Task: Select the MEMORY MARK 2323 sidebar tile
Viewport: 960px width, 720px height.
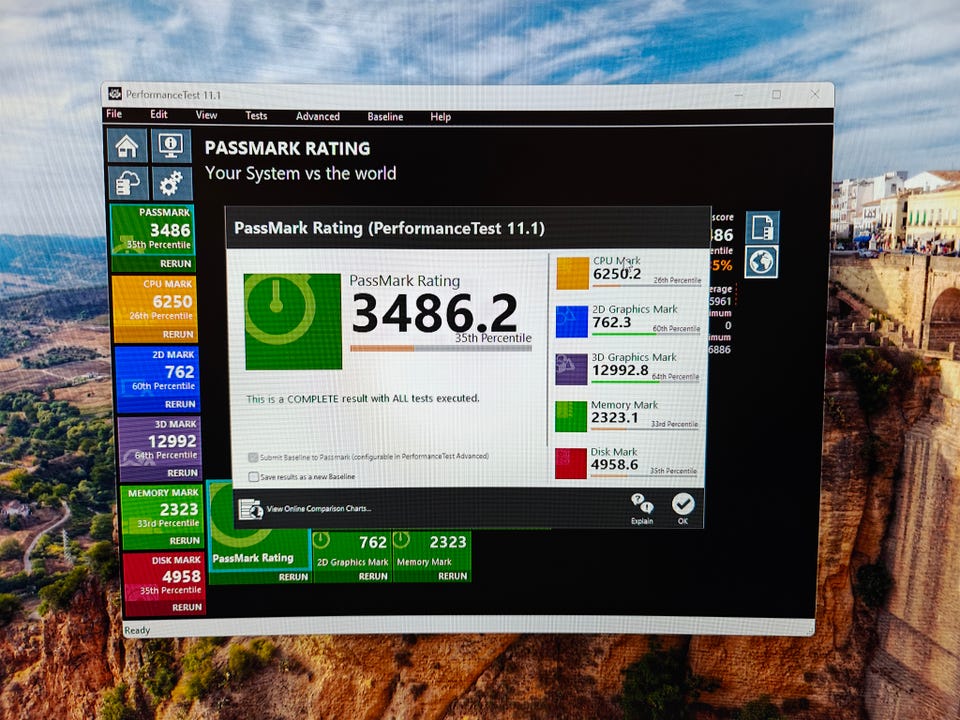Action: (x=162, y=509)
